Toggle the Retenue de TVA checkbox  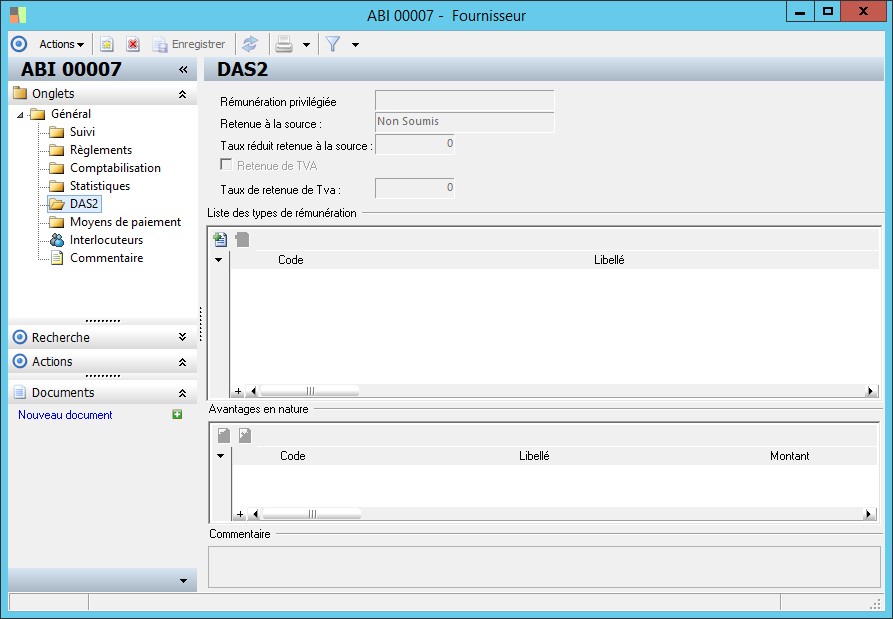point(226,166)
